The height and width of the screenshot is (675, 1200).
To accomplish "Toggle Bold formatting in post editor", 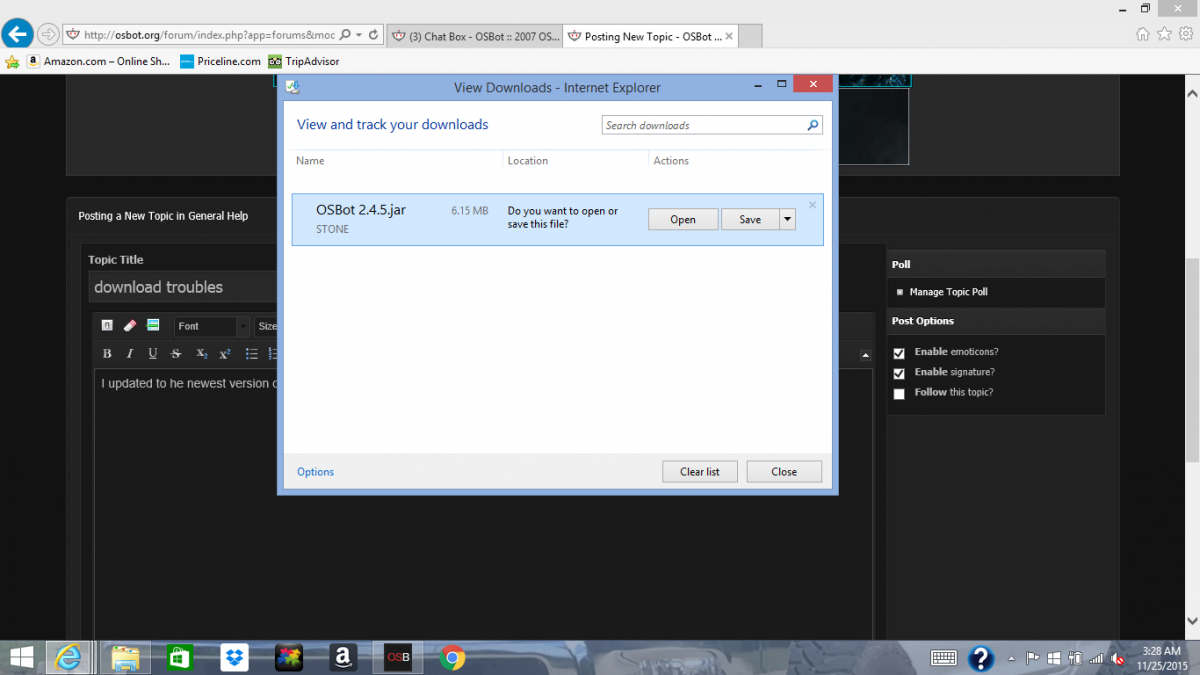I will [x=108, y=354].
